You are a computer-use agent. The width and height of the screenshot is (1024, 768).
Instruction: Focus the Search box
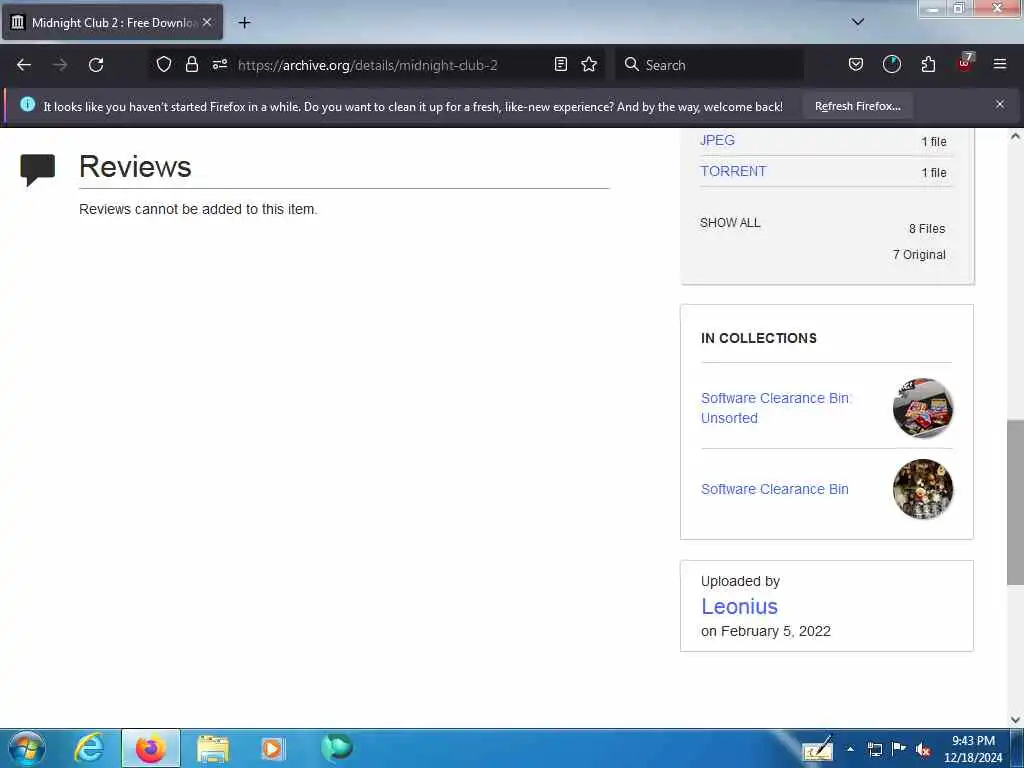coord(709,65)
